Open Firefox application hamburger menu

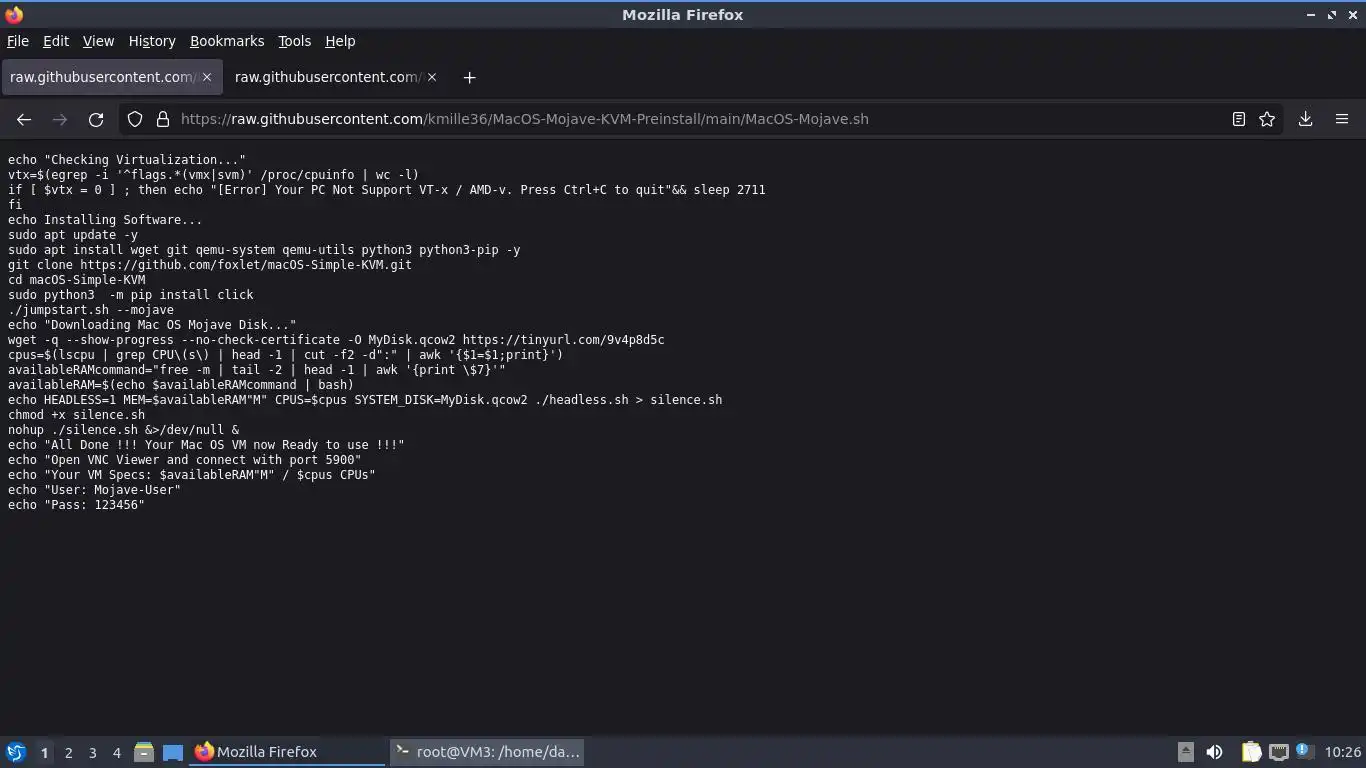pos(1342,119)
